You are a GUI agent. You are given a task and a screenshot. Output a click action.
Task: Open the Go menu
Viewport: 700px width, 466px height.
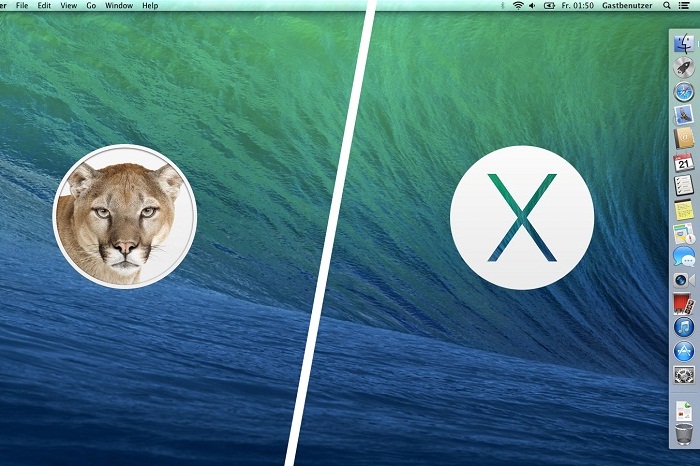coord(91,5)
